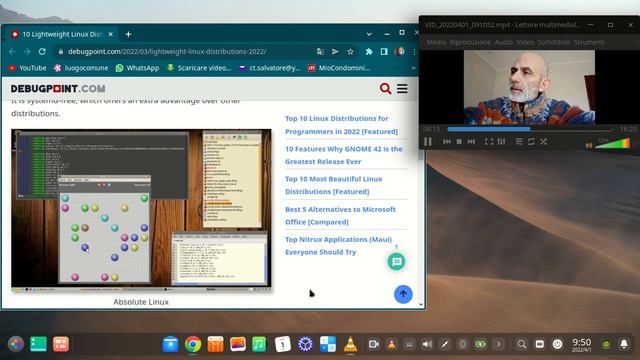Open YouTube bookmark
This screenshot has width=640, height=360.
click(27, 68)
